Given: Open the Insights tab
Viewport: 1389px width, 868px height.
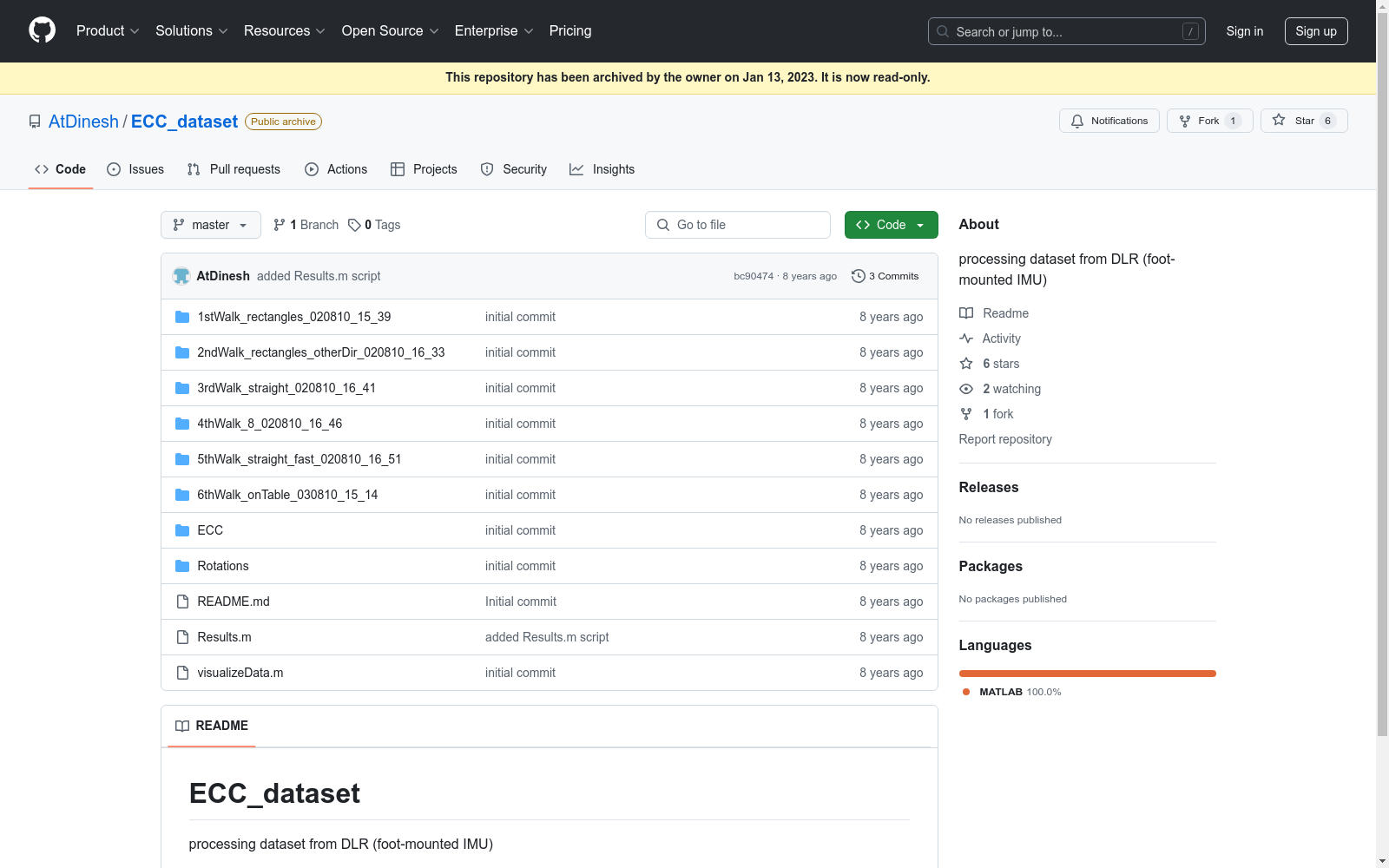Looking at the screenshot, I should (602, 169).
